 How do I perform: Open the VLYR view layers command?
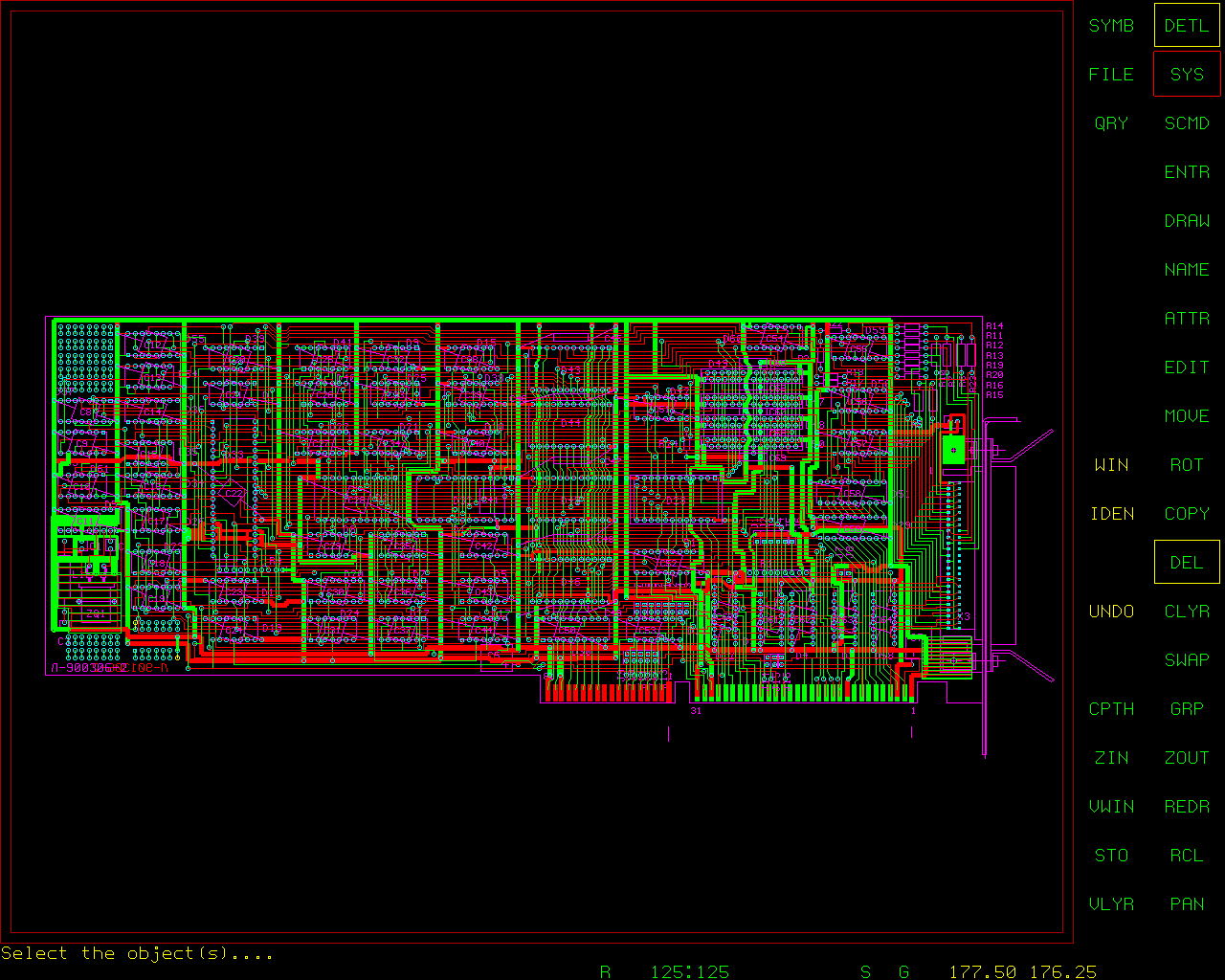coord(1111,904)
